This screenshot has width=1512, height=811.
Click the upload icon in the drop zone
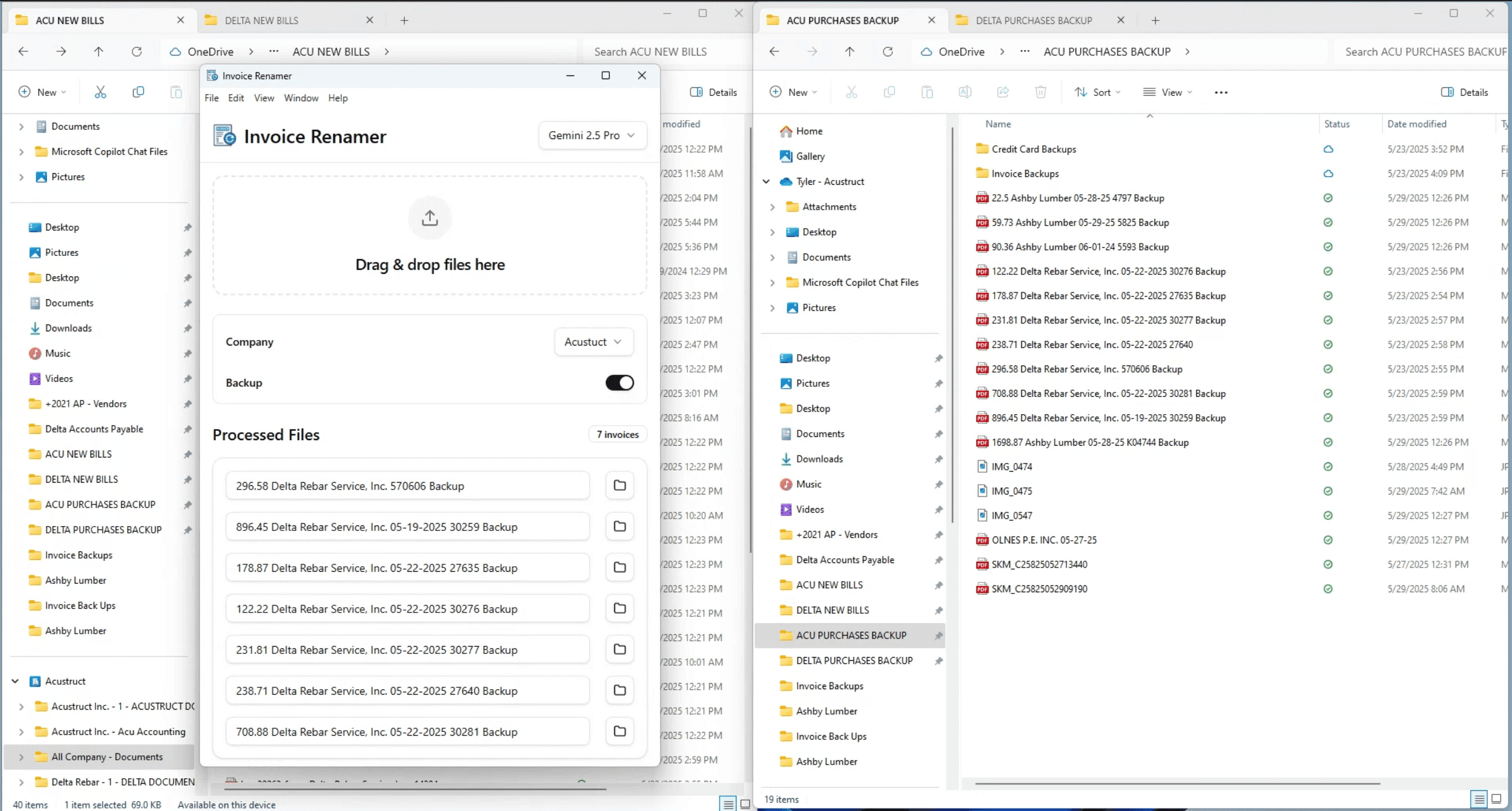pos(430,218)
